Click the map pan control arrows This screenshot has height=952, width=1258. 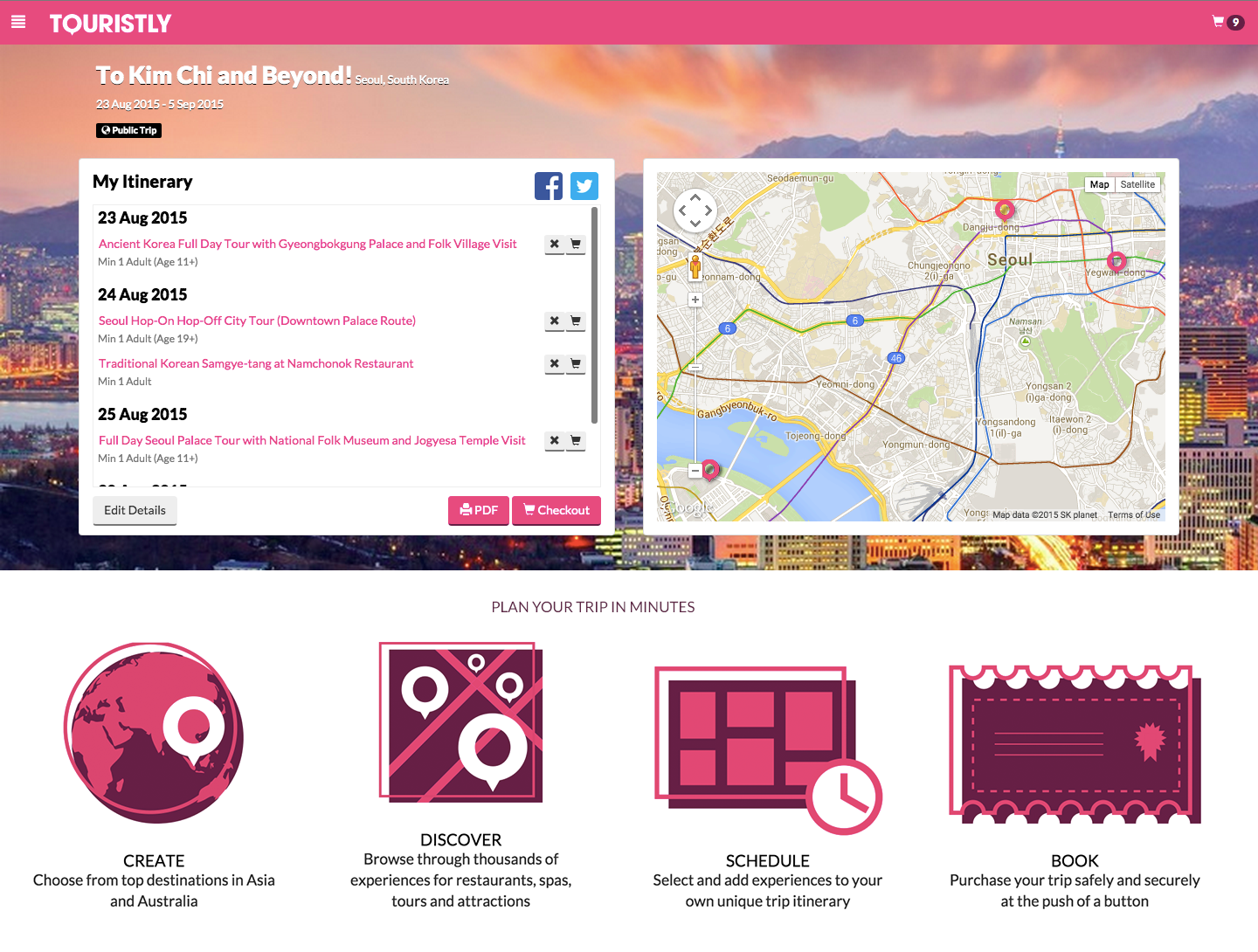coord(695,210)
